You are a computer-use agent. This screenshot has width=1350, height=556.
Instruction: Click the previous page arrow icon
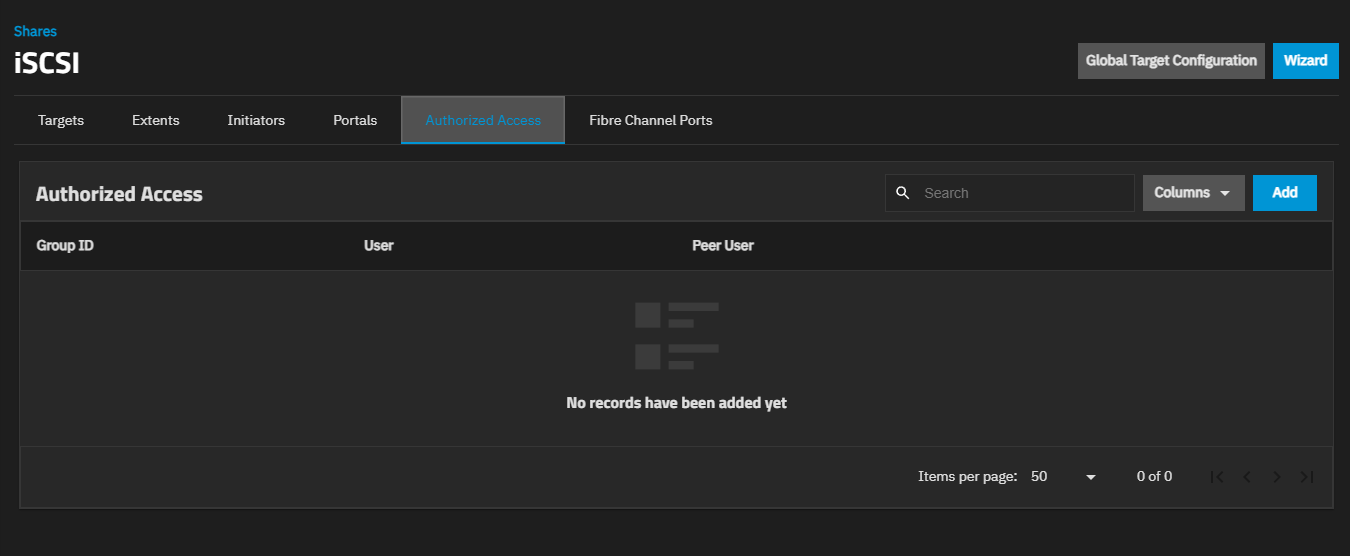click(x=1247, y=477)
